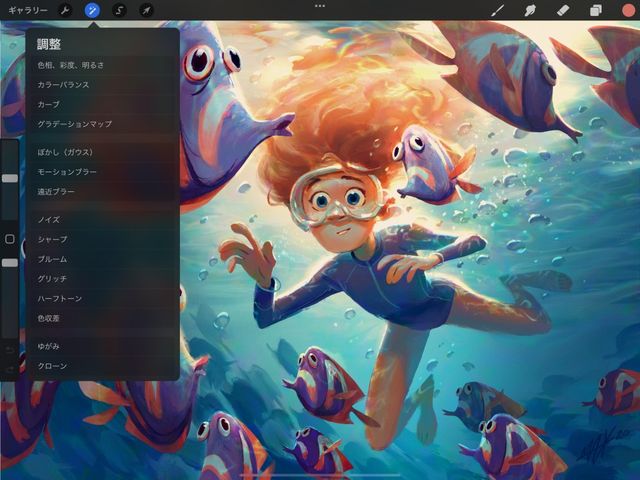The width and height of the screenshot is (640, 480).
Task: Select the Smudge finger tool
Action: click(x=530, y=10)
